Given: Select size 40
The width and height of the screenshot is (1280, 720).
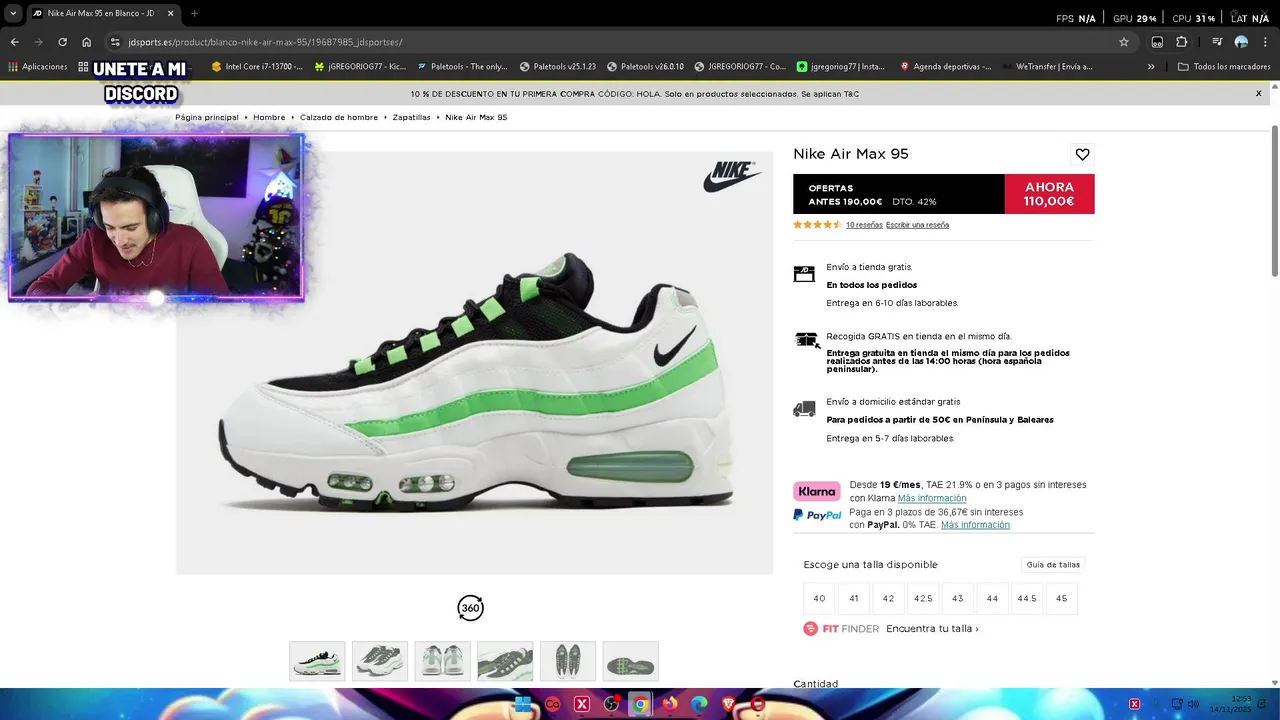Looking at the screenshot, I should click(819, 598).
